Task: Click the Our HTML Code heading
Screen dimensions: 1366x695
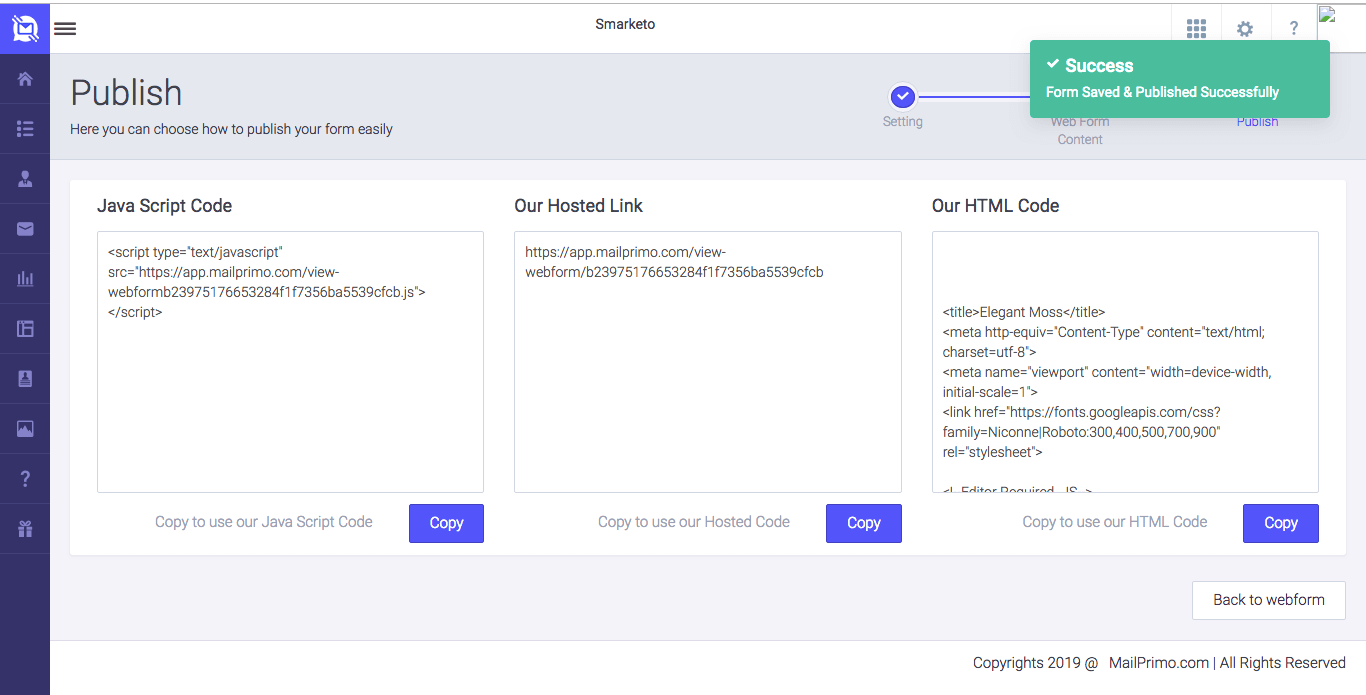Action: coord(996,206)
